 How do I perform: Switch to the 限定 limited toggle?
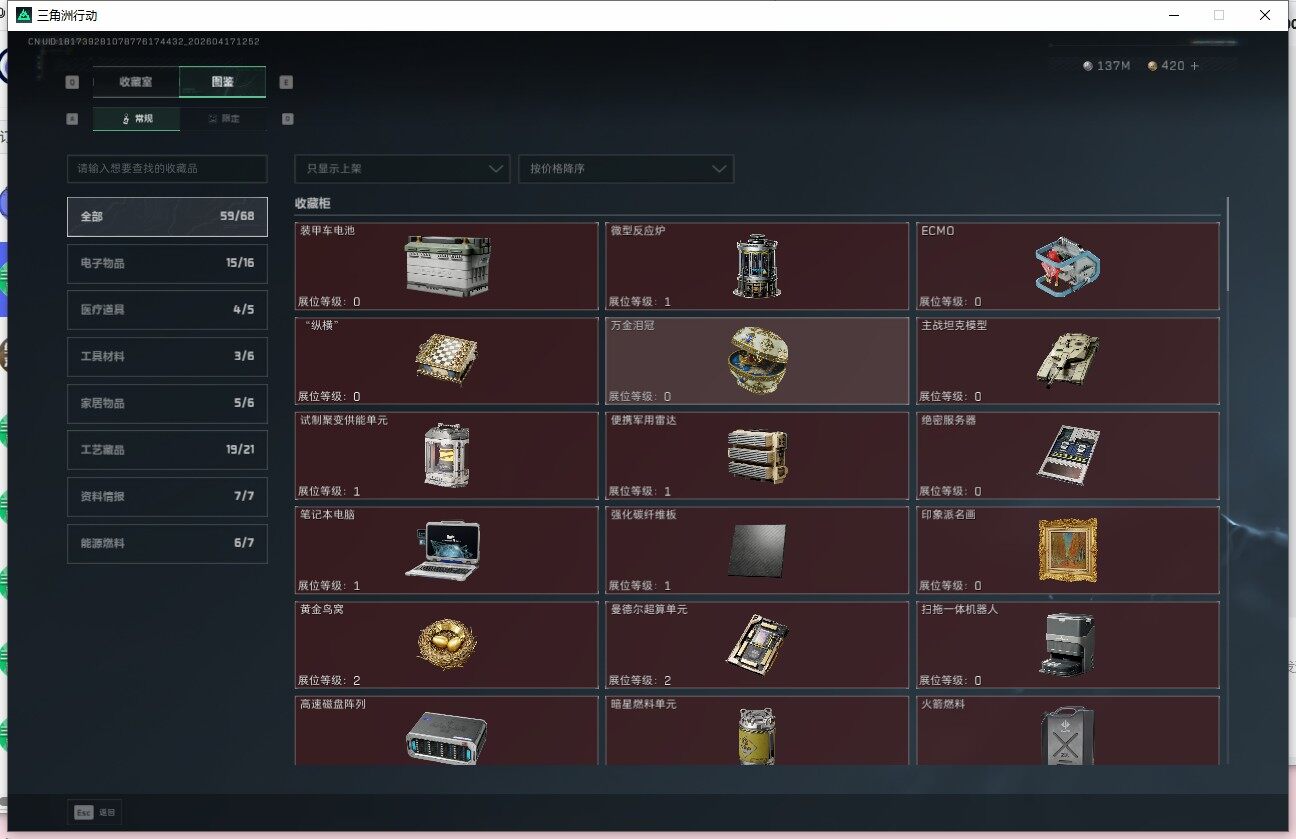[223, 119]
